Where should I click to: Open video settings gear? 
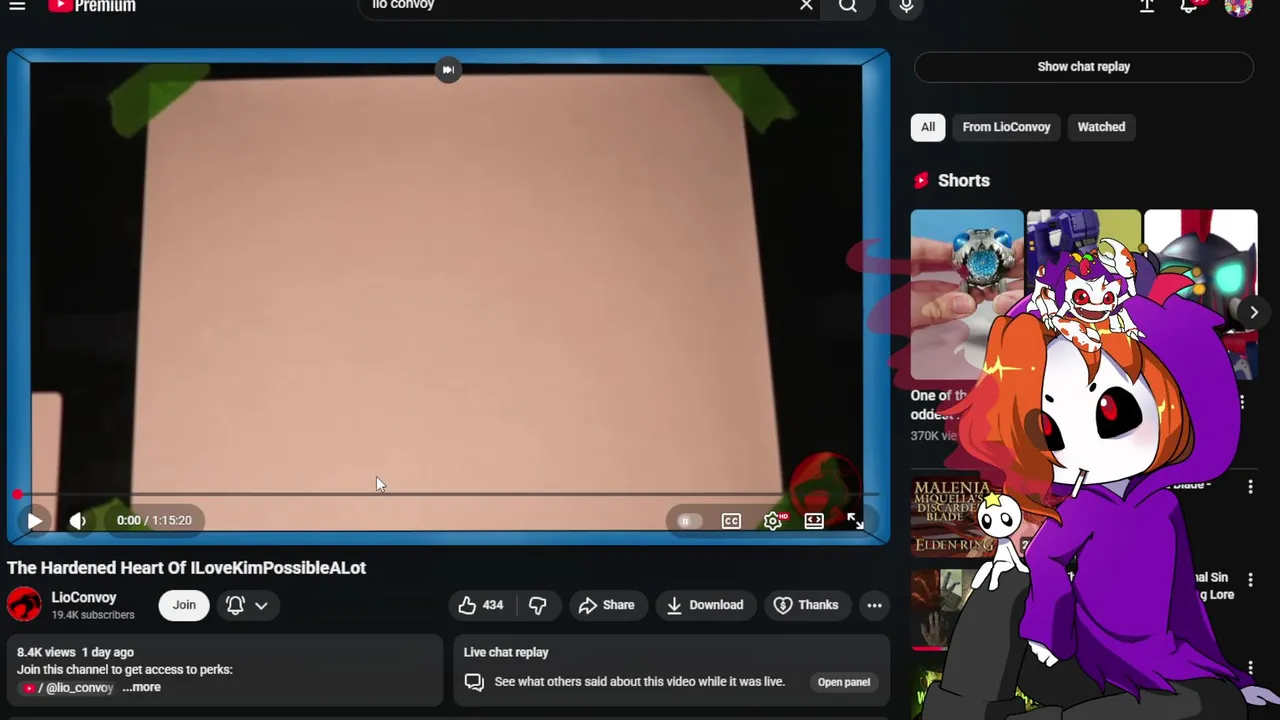click(x=772, y=521)
